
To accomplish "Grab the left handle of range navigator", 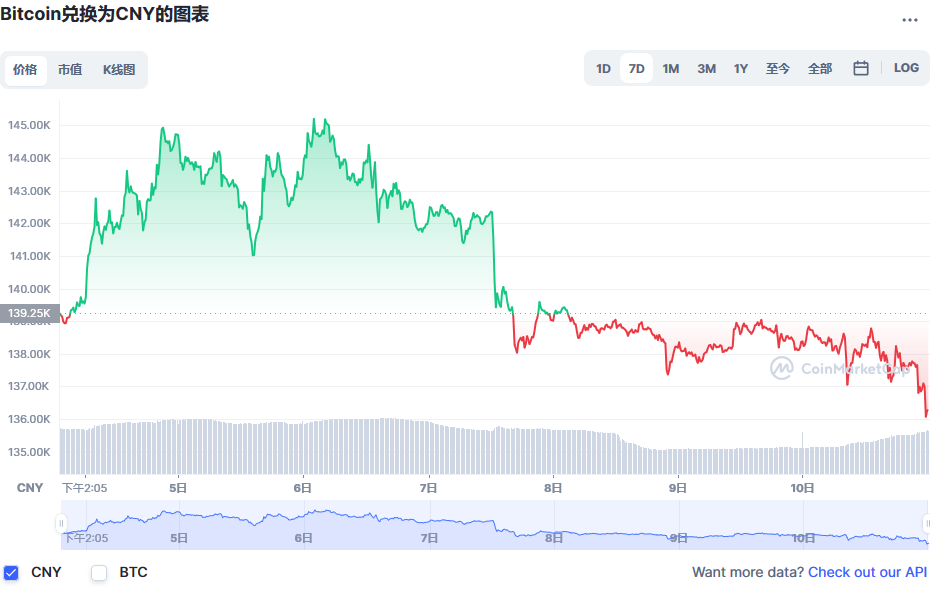I will click(60, 524).
